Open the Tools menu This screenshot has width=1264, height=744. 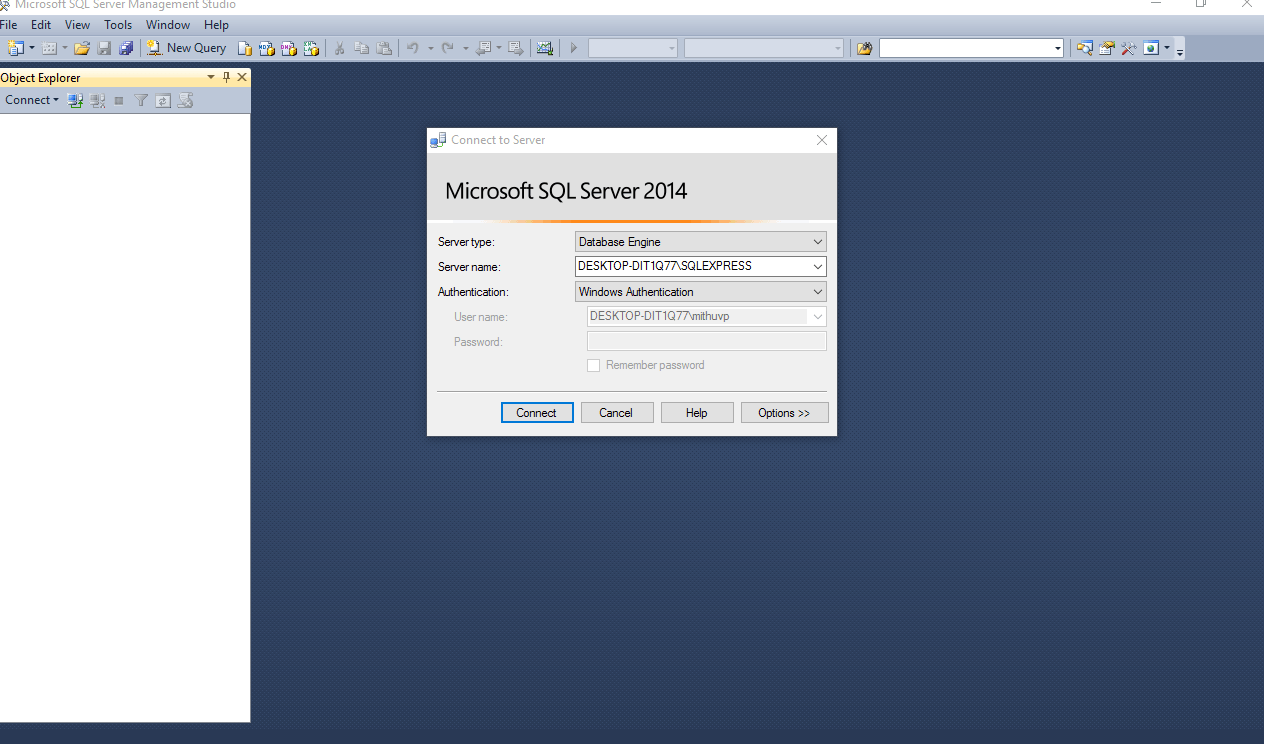pyautogui.click(x=118, y=24)
